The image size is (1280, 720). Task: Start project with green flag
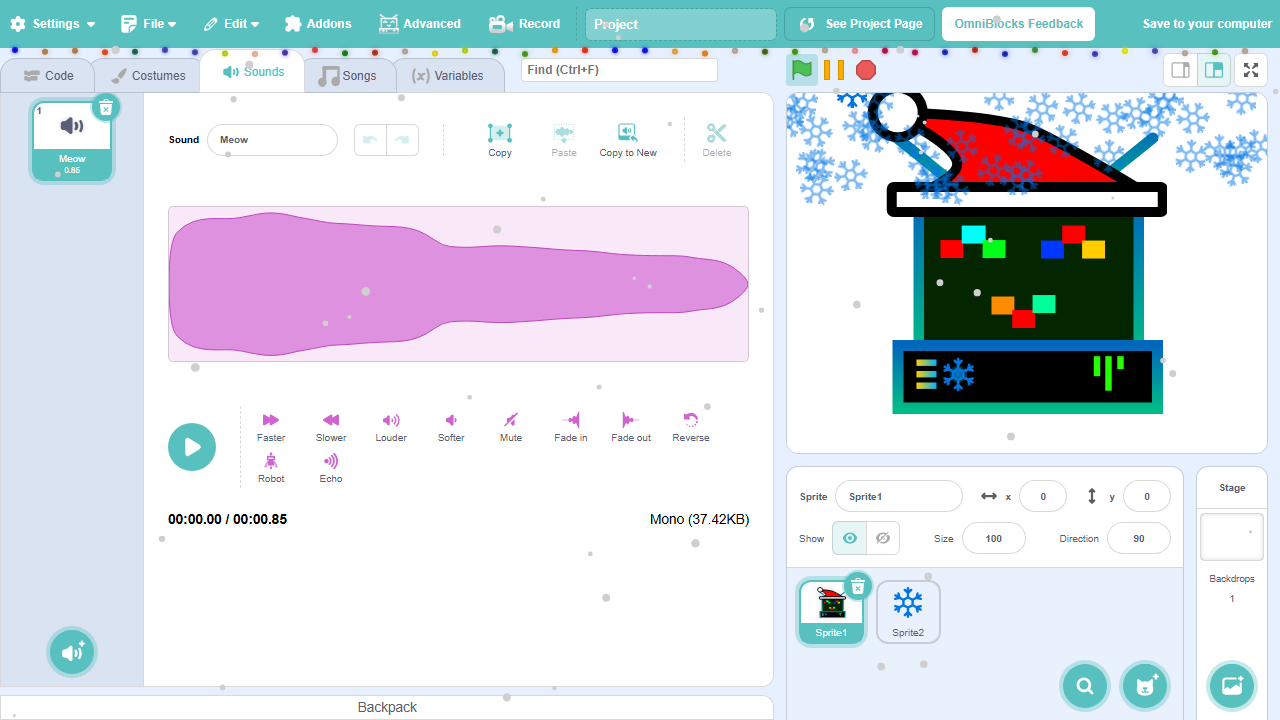(x=802, y=70)
